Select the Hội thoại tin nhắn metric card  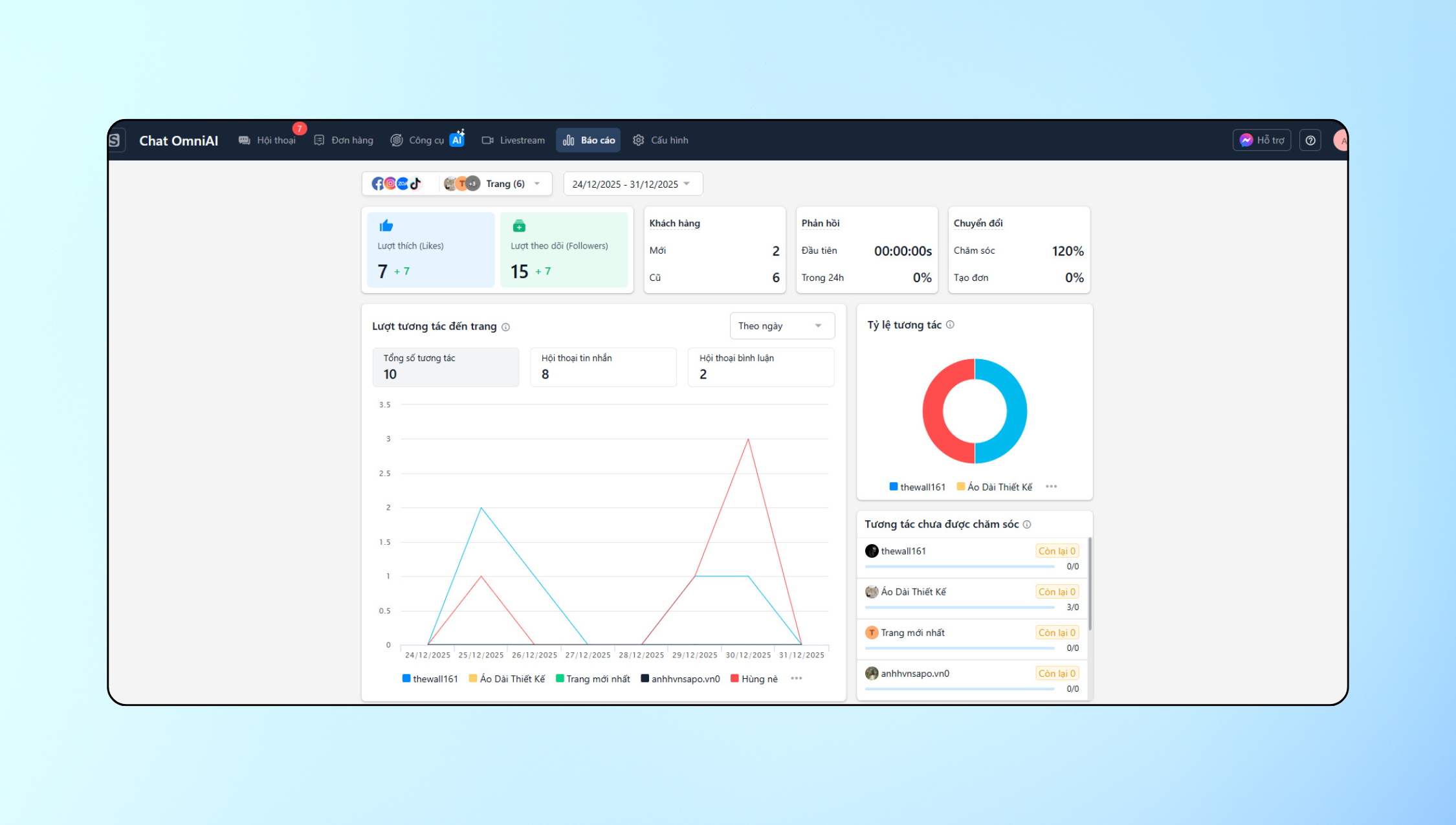602,367
